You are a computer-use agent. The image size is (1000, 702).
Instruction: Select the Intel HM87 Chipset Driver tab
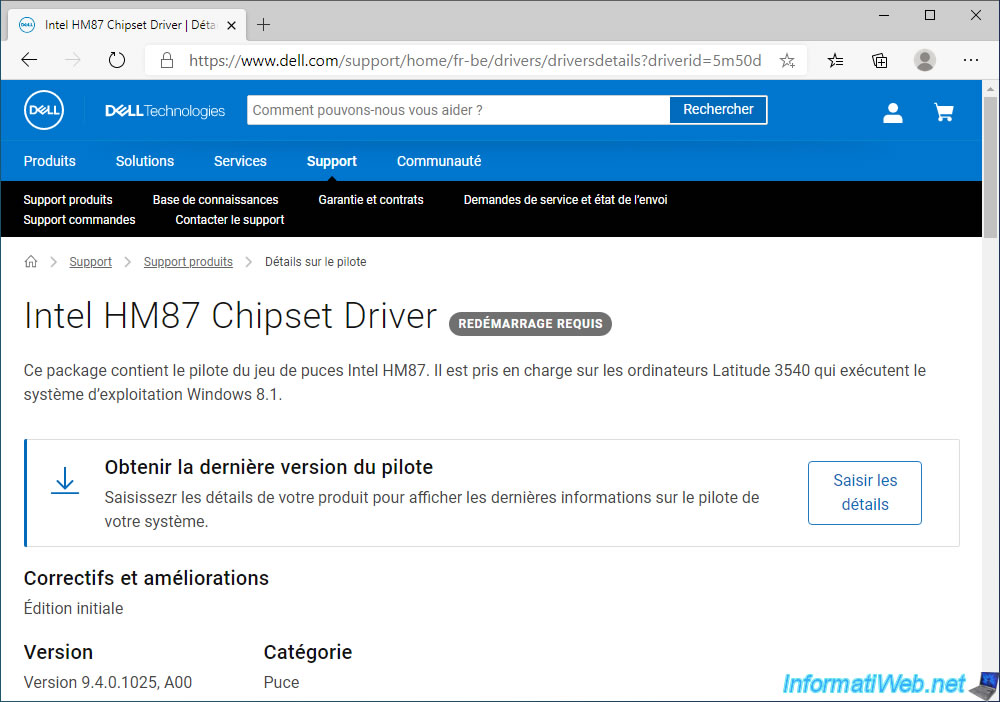click(x=128, y=25)
